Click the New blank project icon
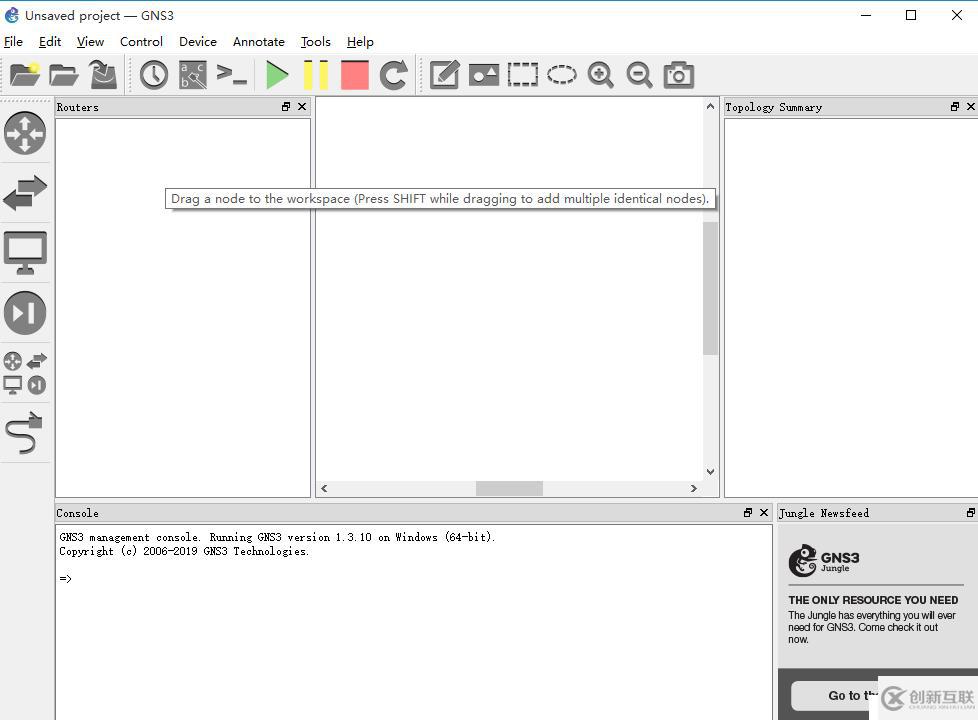 click(25, 75)
